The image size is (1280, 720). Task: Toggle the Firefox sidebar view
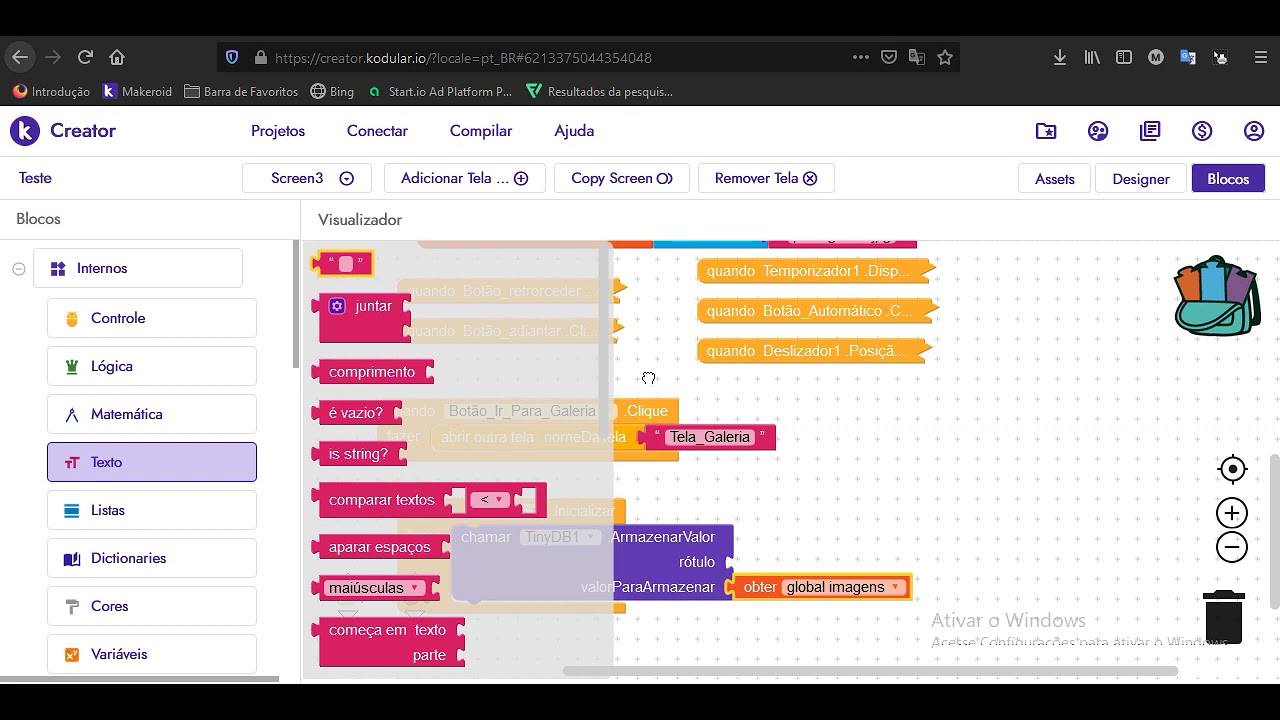coord(1124,58)
